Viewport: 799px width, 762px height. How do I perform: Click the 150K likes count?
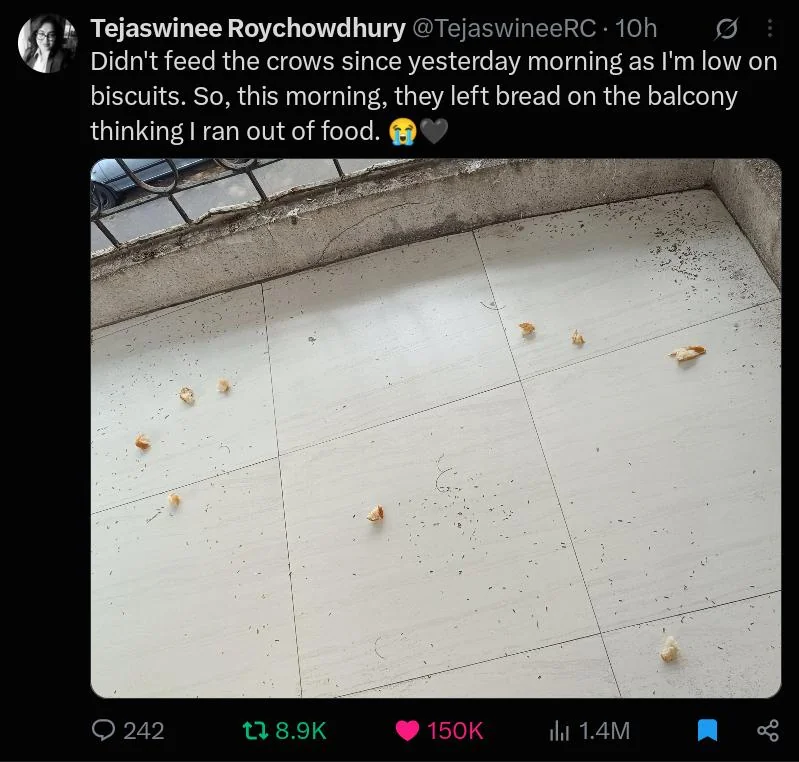(x=455, y=731)
